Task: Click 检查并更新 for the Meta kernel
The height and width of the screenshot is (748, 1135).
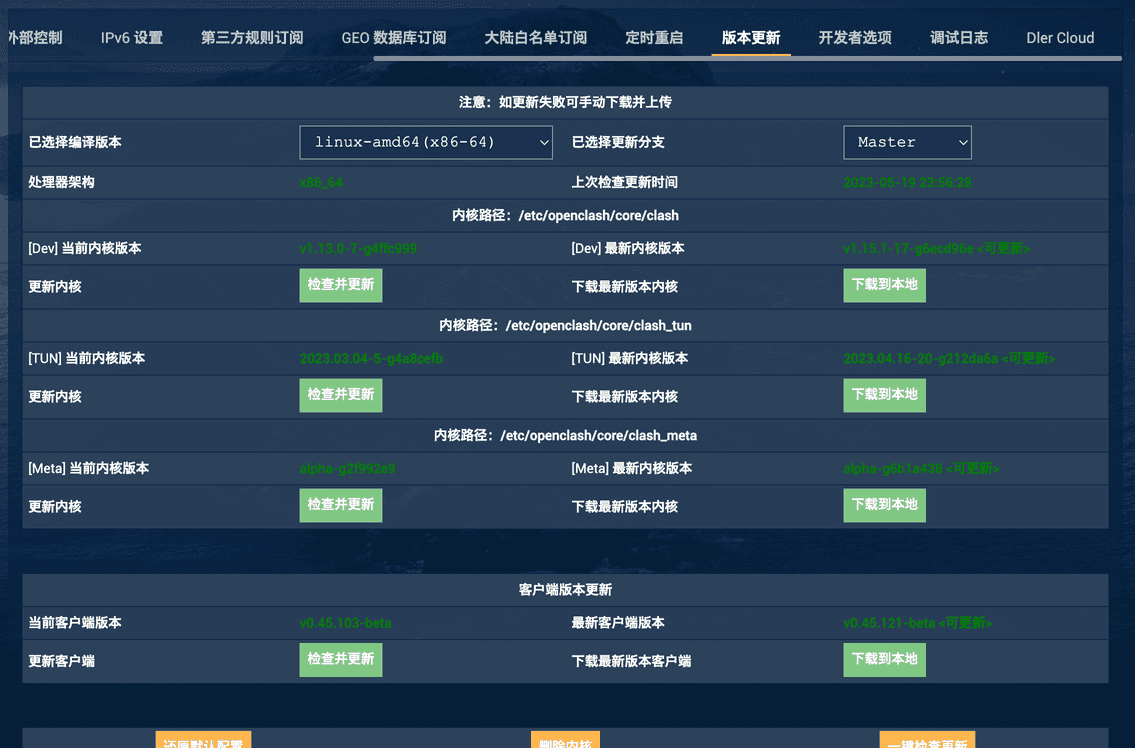Action: pyautogui.click(x=340, y=505)
